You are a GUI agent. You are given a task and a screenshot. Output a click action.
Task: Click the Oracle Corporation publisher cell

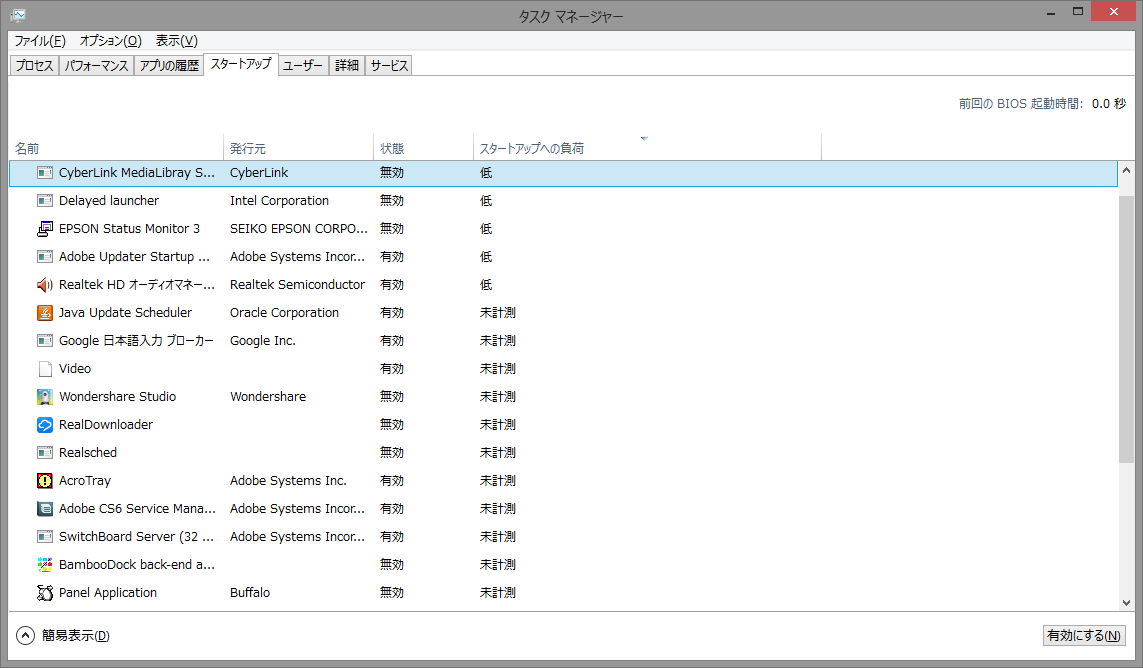pos(284,313)
